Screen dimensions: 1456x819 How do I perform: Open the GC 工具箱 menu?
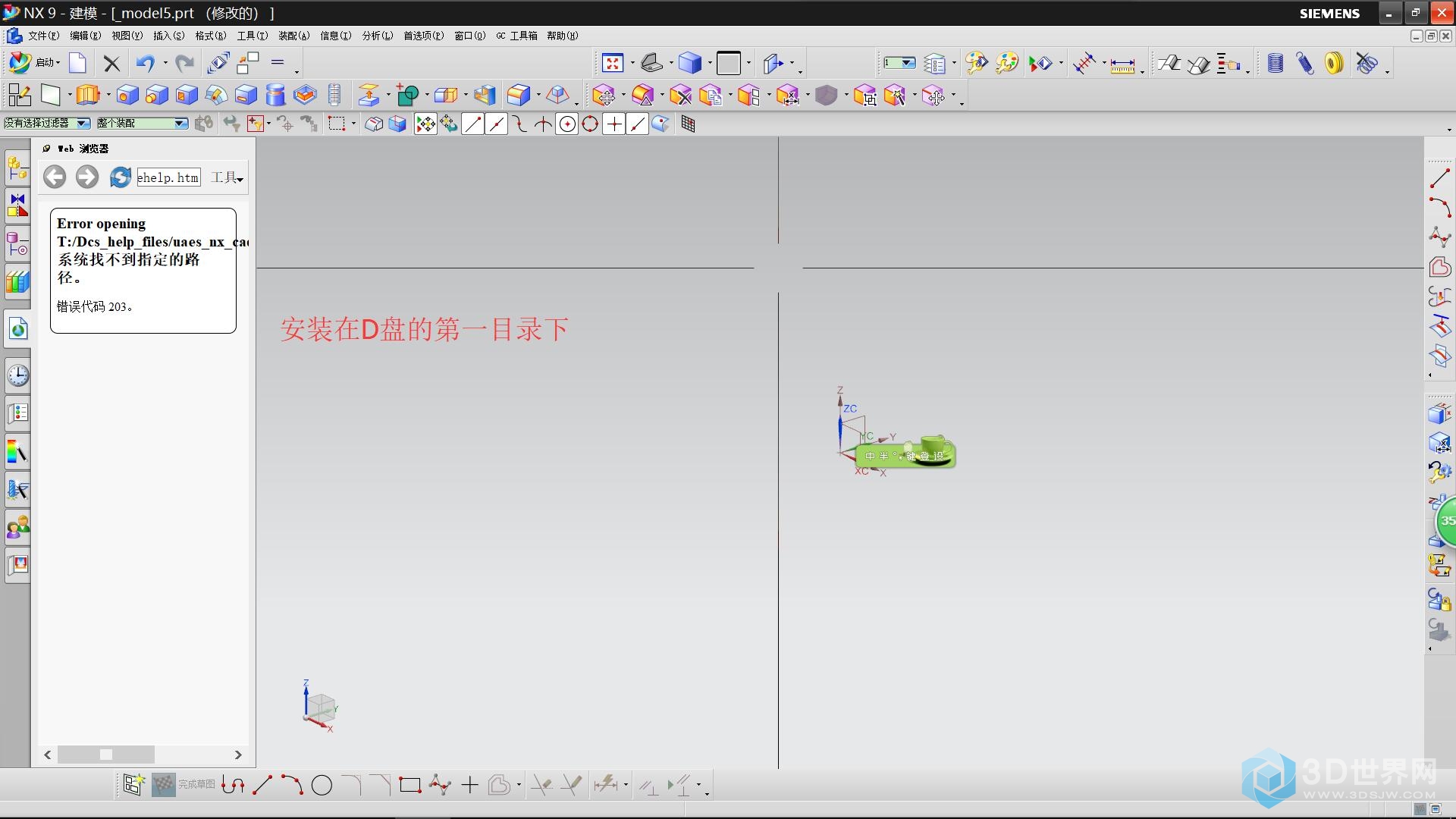516,36
